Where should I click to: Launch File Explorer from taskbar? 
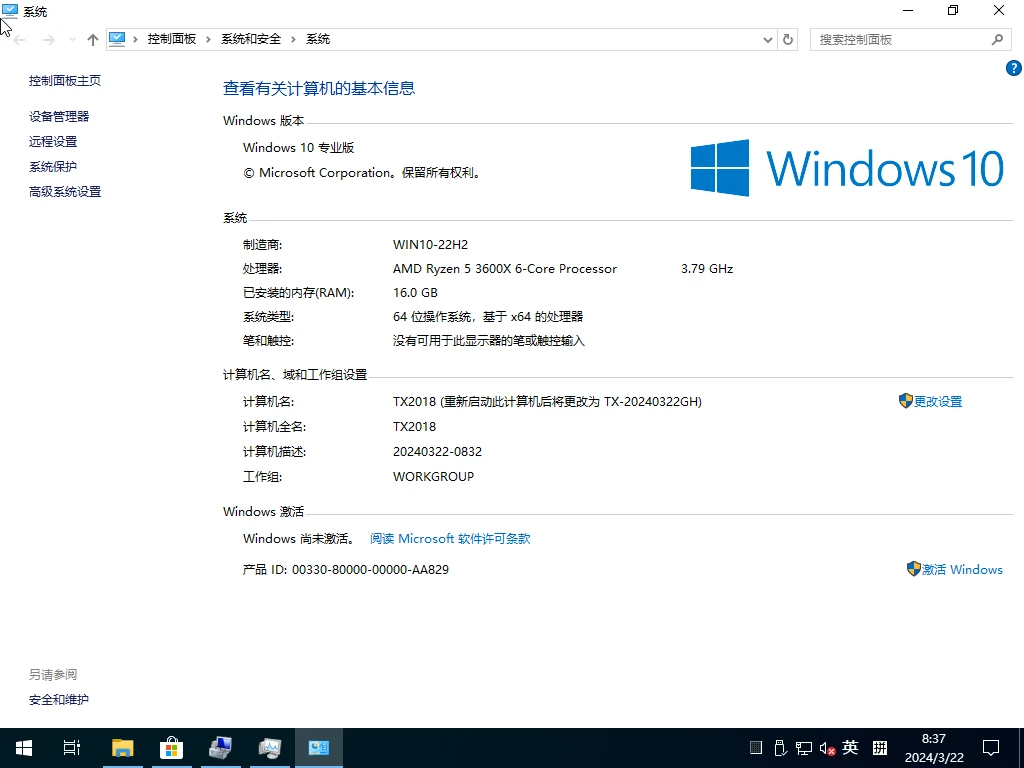click(x=122, y=747)
